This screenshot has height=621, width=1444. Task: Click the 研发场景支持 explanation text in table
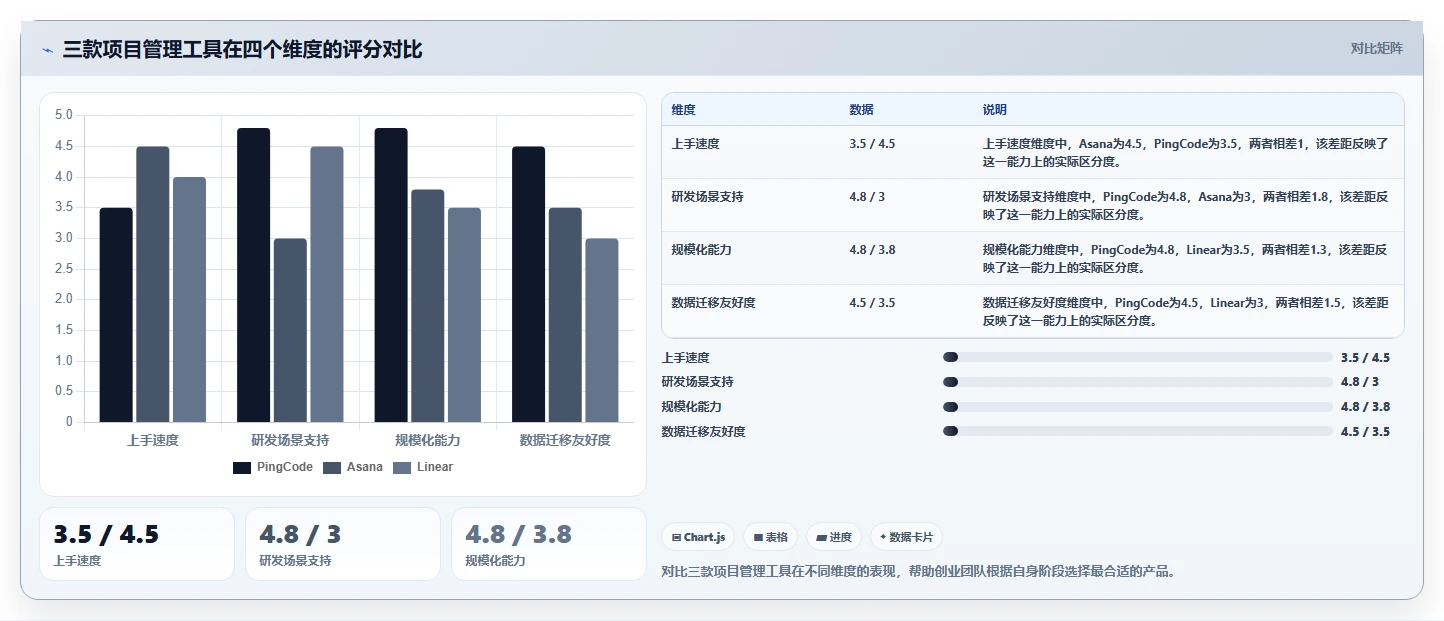1186,205
